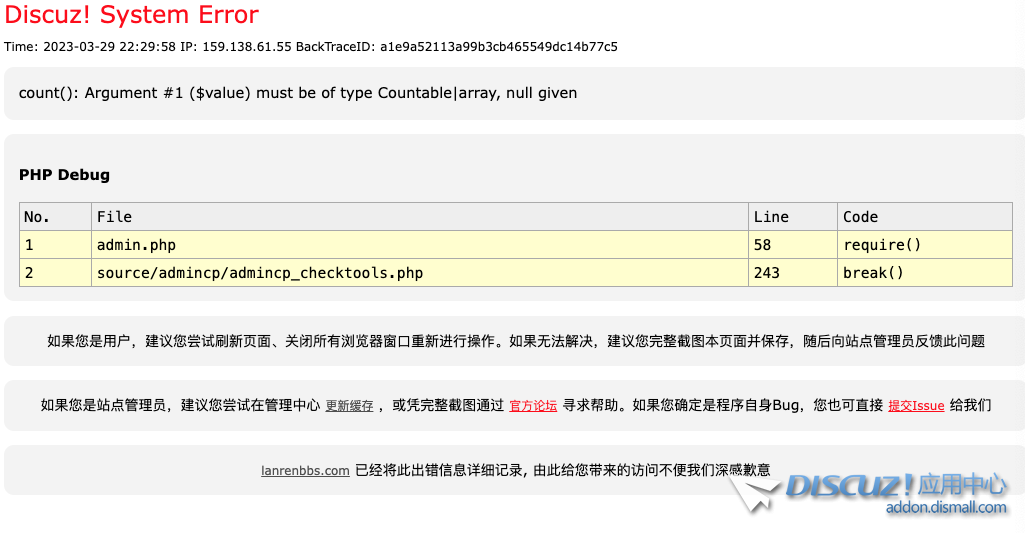Click the BackTraceID value text
The image size is (1025, 533).
click(498, 46)
